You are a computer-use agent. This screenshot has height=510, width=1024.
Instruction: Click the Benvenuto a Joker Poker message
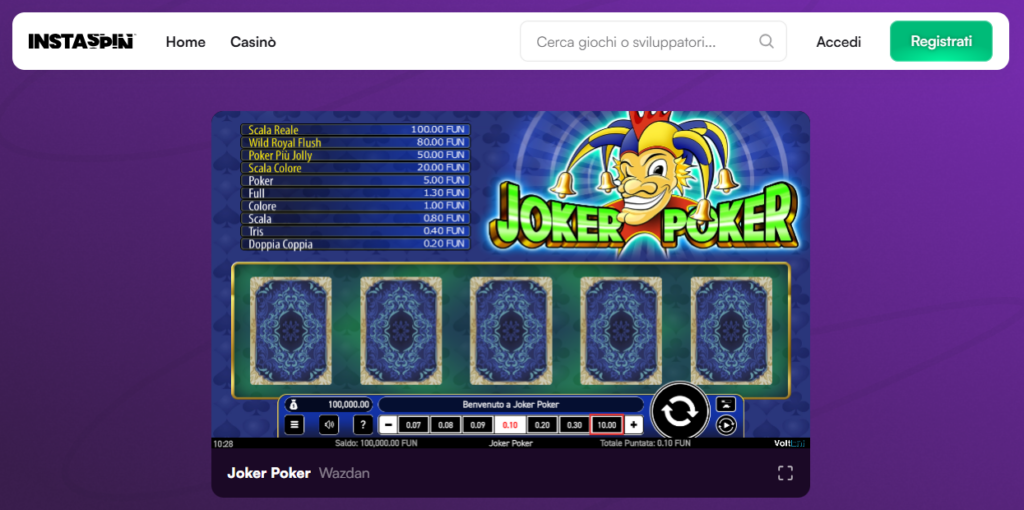pyautogui.click(x=511, y=404)
